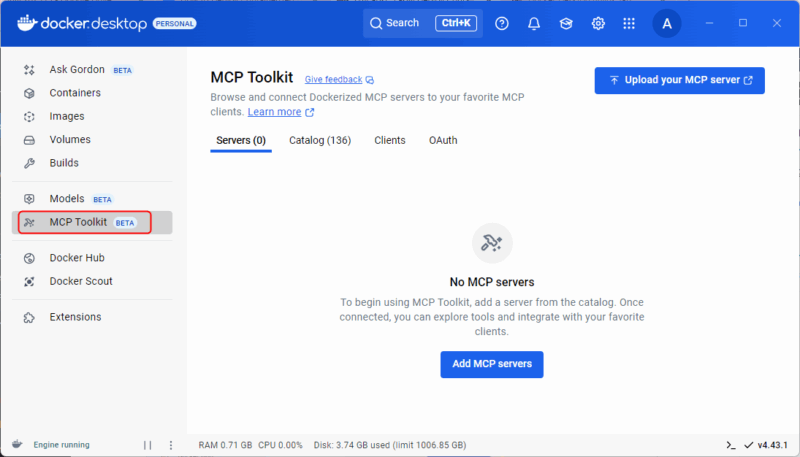Screen dimensions: 800x457
Task: Click Upload your MCP server button
Action: tap(680, 81)
